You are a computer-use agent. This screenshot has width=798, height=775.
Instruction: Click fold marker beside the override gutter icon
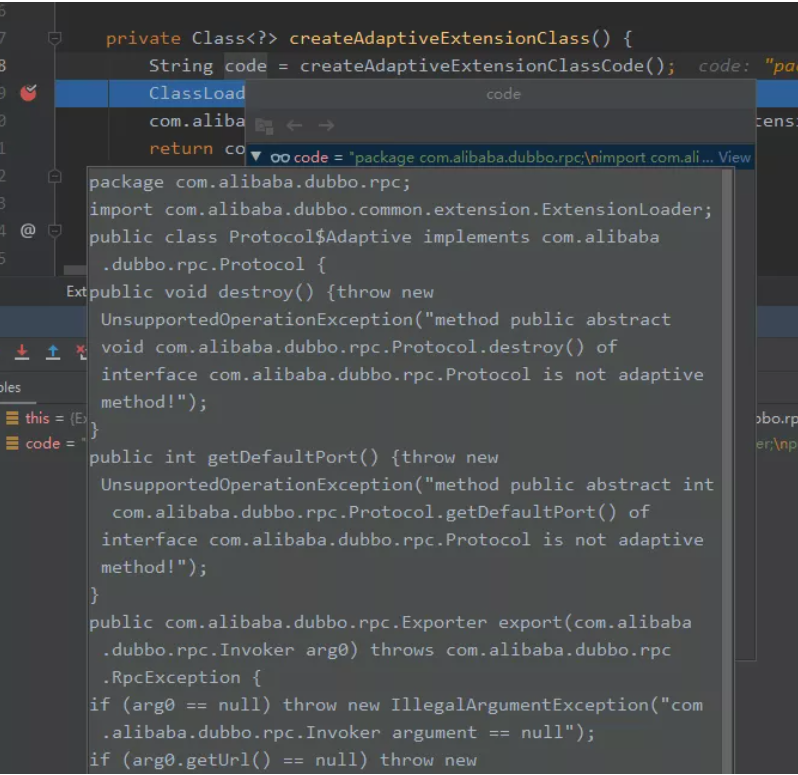point(55,230)
